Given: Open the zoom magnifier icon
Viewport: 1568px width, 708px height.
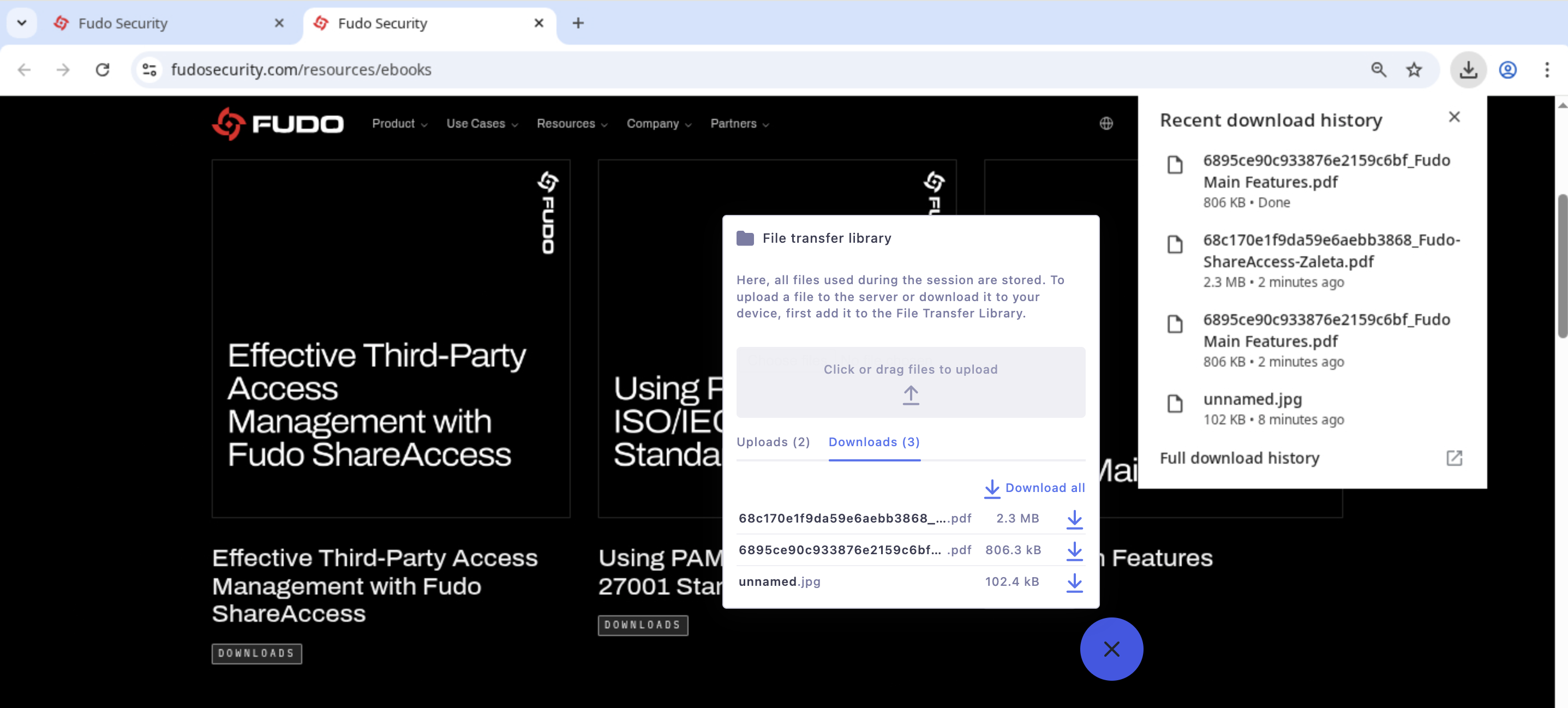Looking at the screenshot, I should [x=1379, y=70].
